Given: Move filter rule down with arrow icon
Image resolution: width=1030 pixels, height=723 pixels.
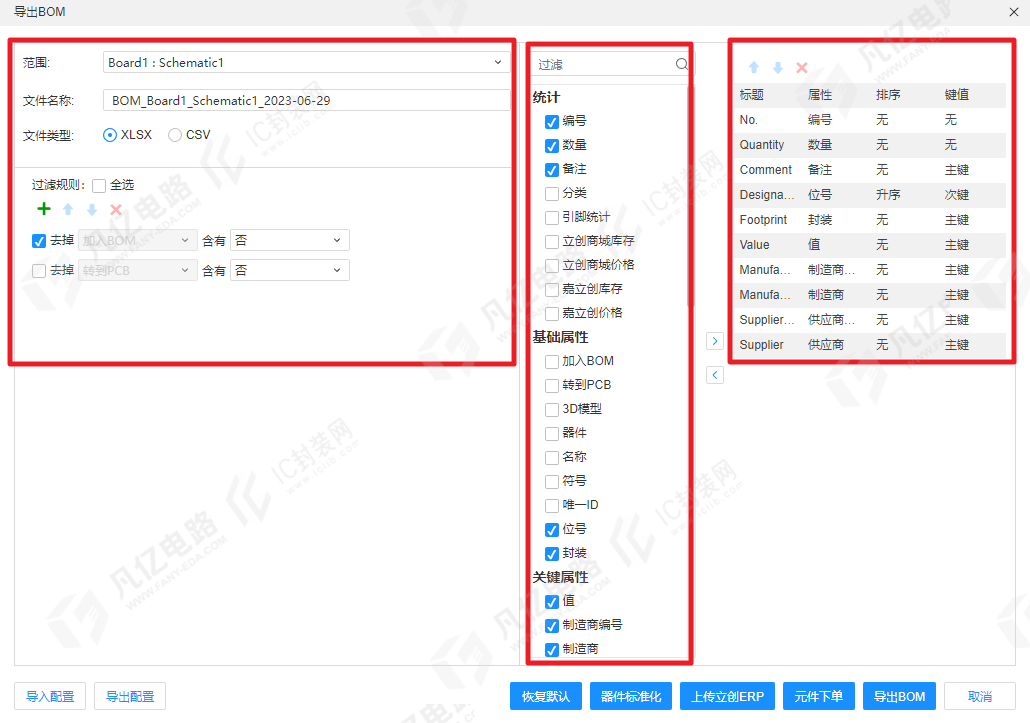Looking at the screenshot, I should pos(92,209).
